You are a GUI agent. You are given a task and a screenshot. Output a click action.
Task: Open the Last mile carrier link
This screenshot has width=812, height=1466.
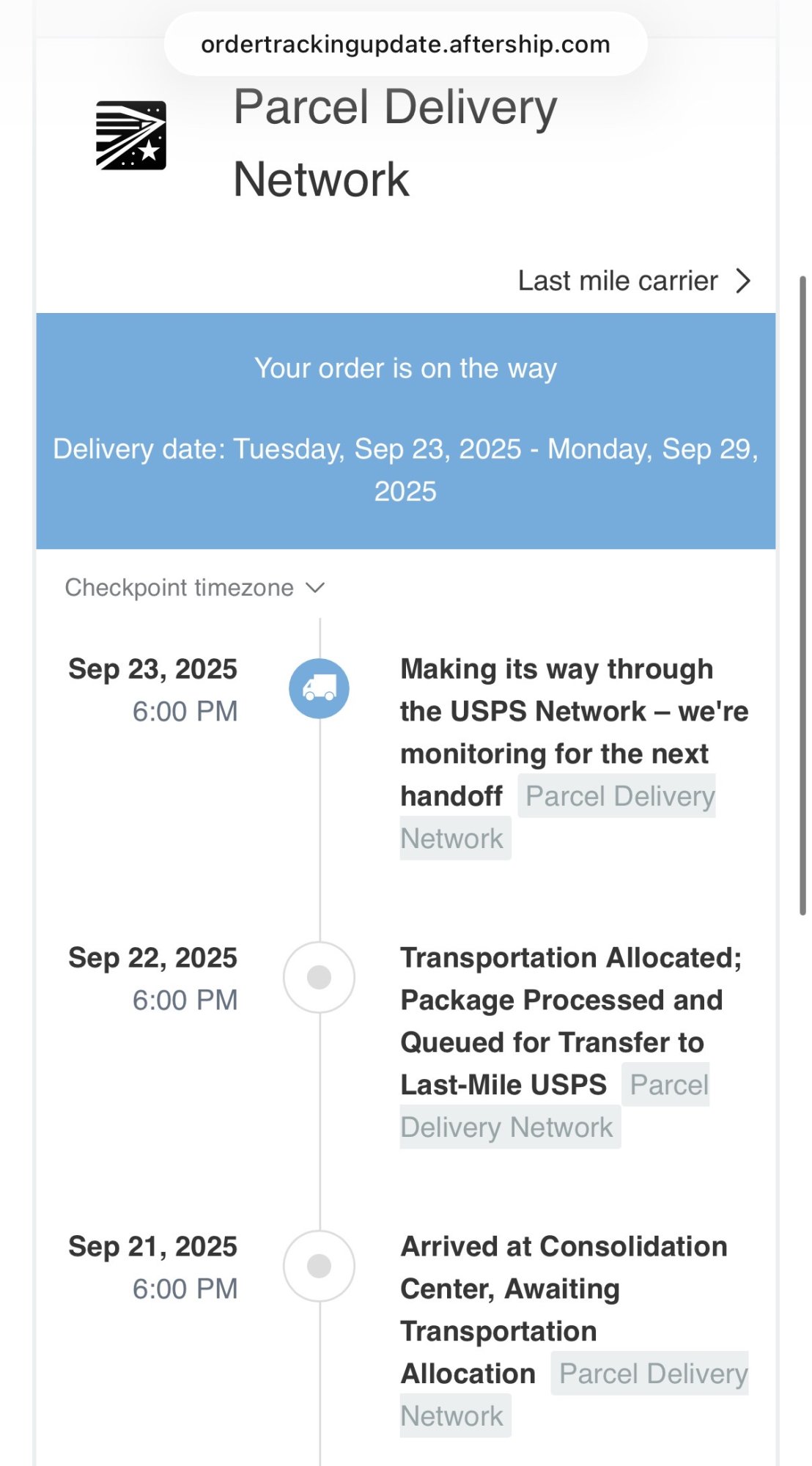click(618, 281)
